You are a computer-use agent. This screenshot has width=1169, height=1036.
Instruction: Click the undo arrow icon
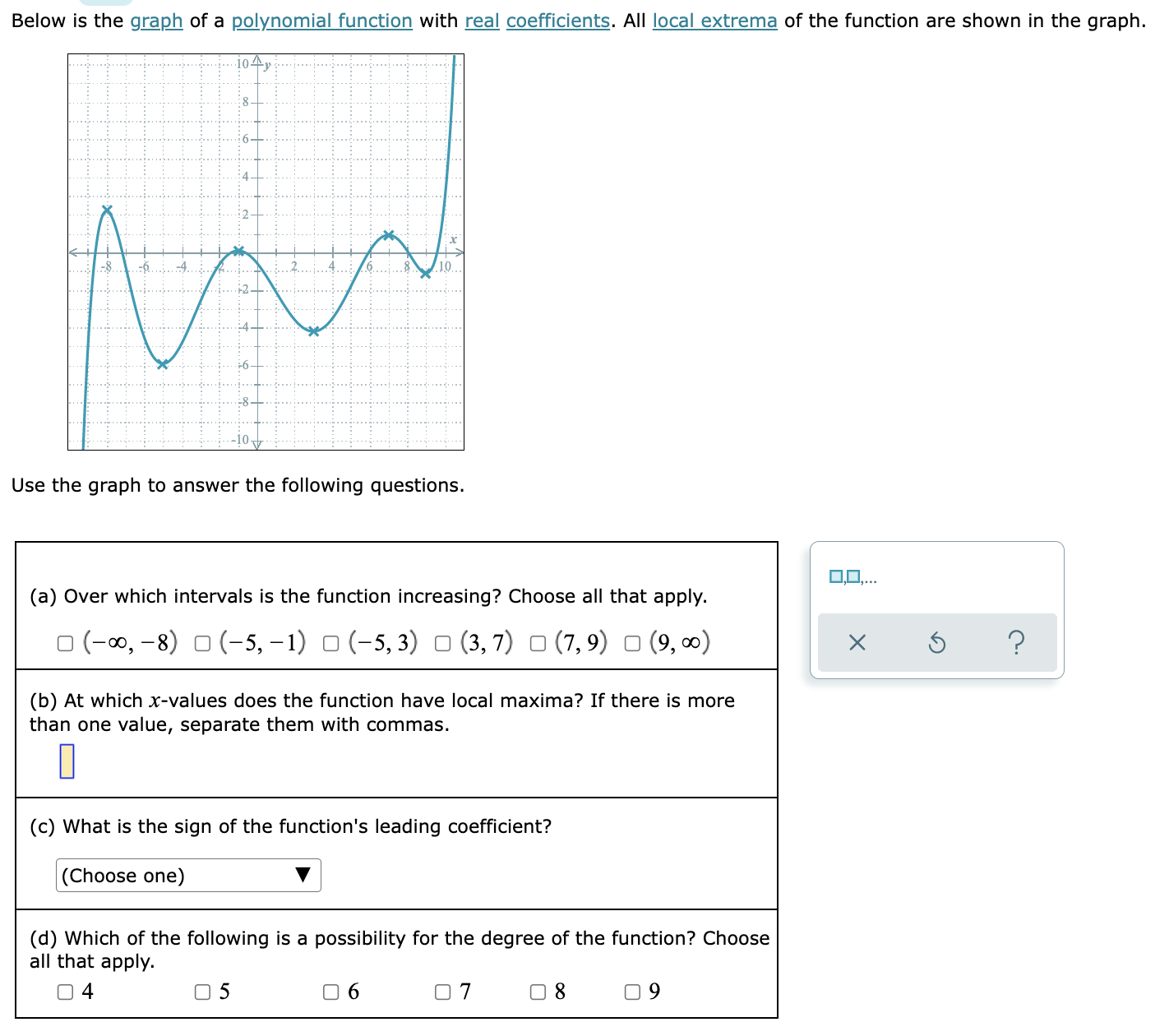point(936,643)
